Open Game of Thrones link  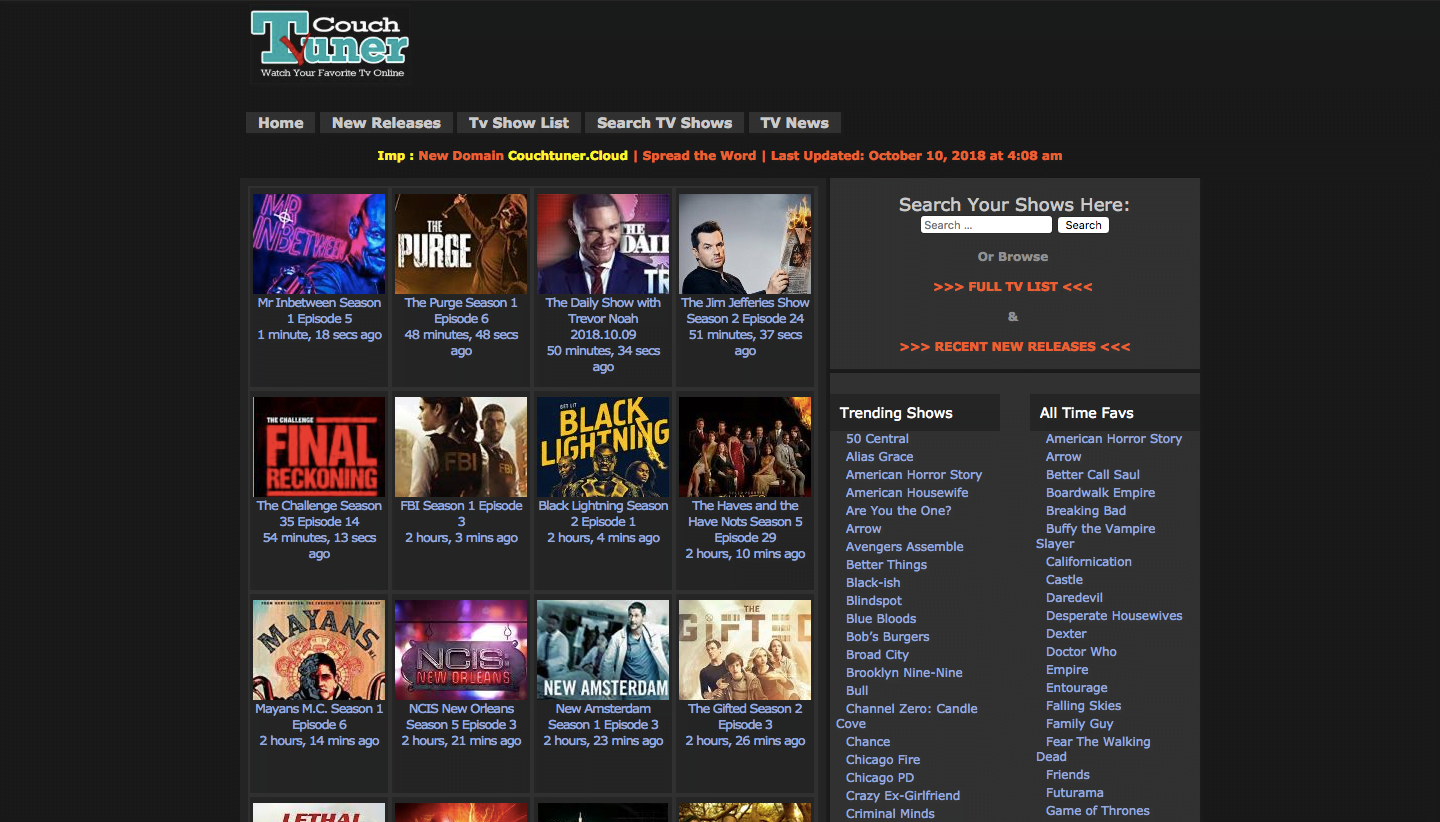(x=1098, y=811)
